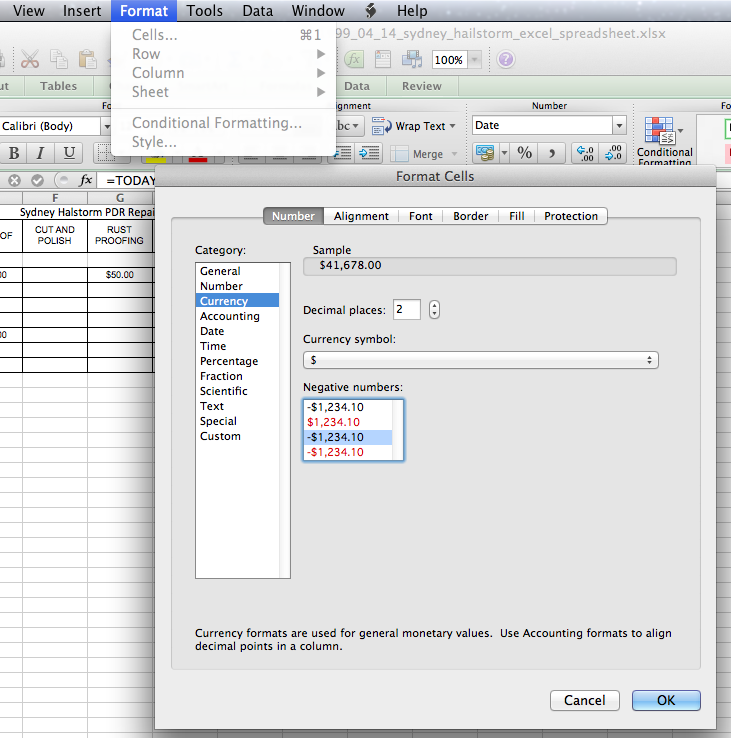Open the Conditional Formatting ribbon button
Screen dimensions: 731x738
click(x=664, y=140)
